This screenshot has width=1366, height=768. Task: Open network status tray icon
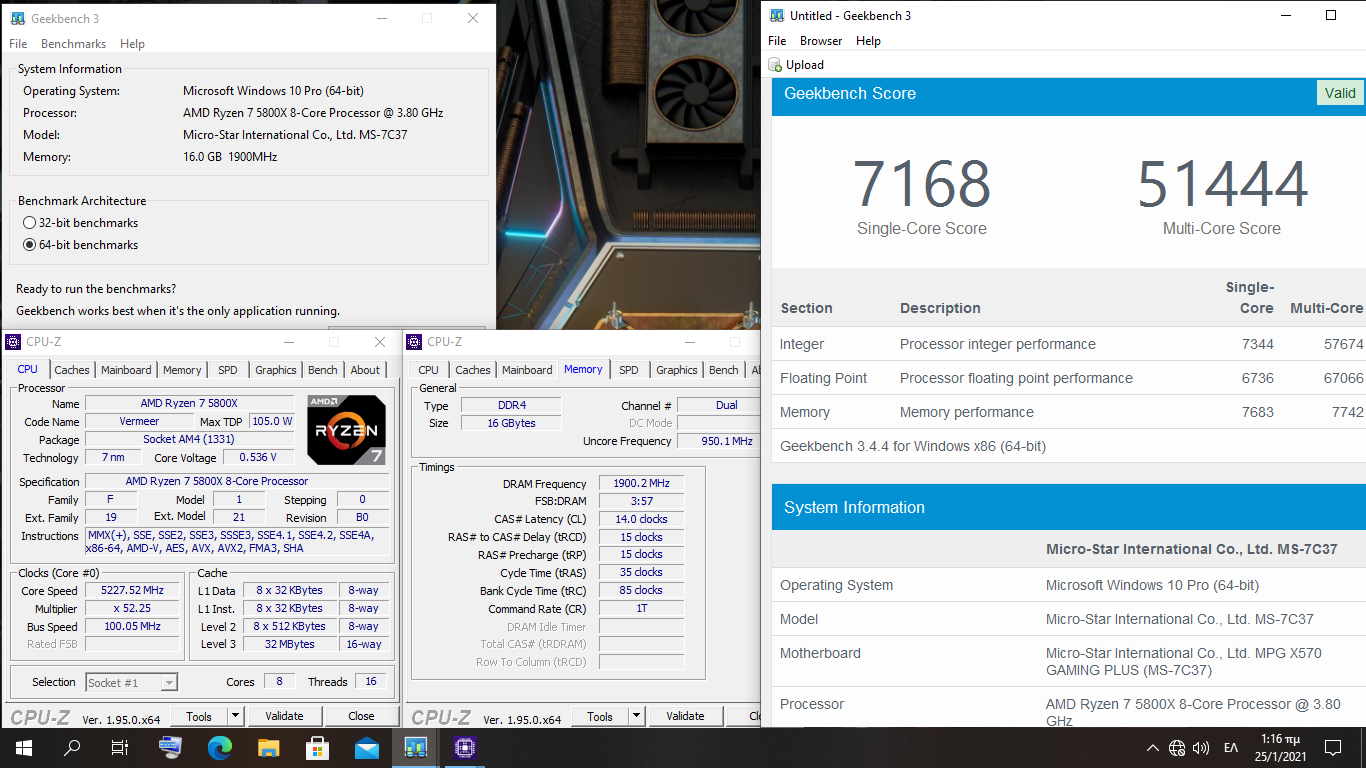1177,747
